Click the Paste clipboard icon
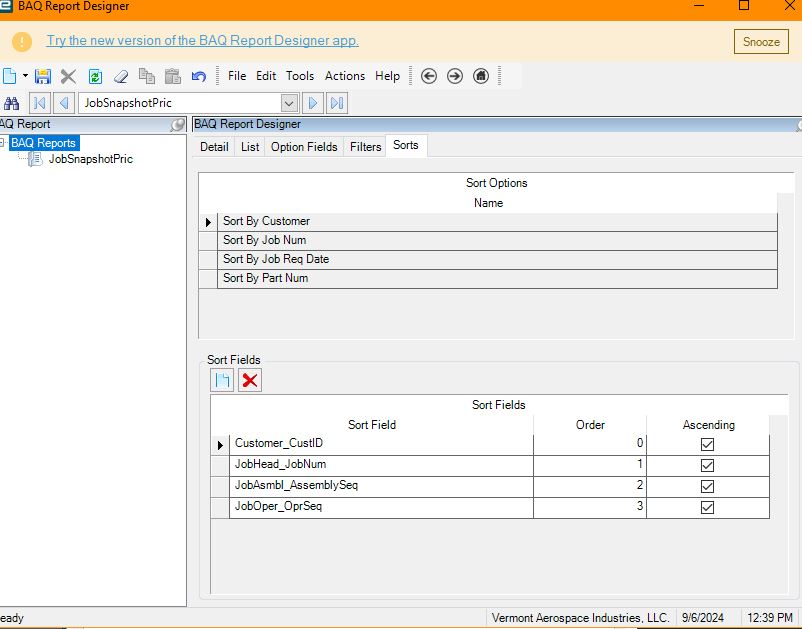The height and width of the screenshot is (629, 802). (173, 76)
